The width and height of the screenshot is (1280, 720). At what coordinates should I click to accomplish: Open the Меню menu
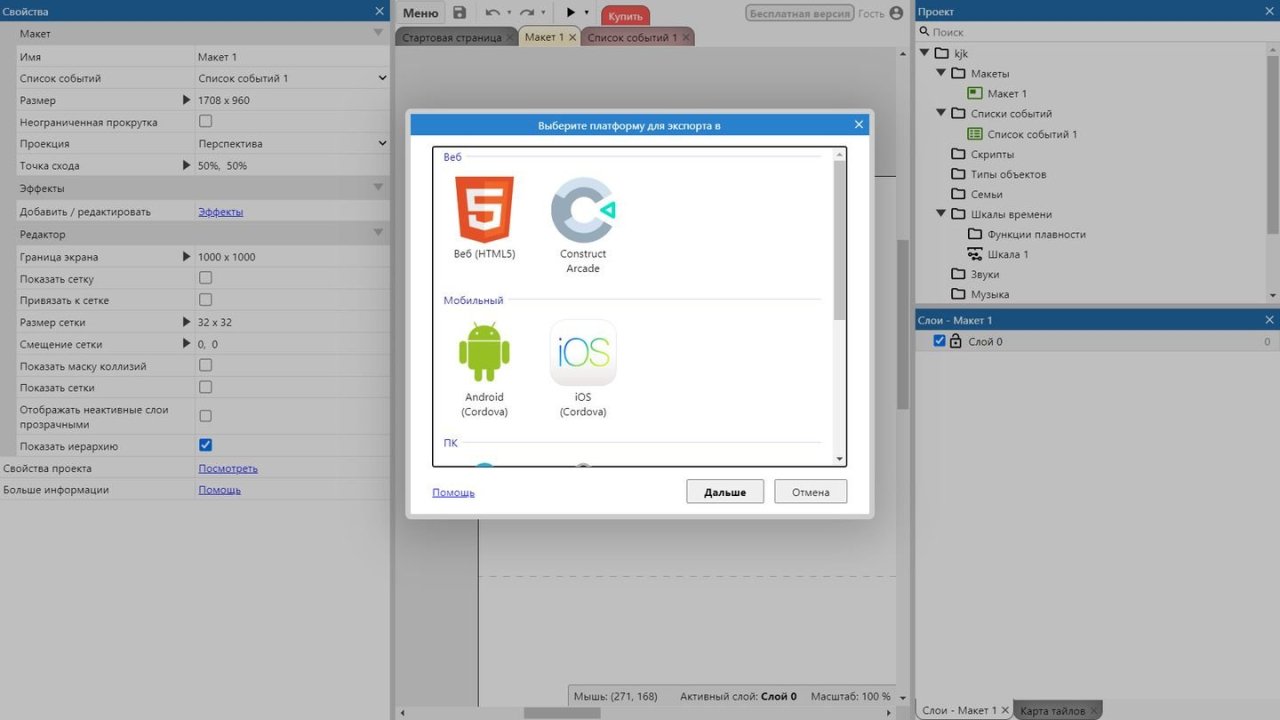[420, 13]
